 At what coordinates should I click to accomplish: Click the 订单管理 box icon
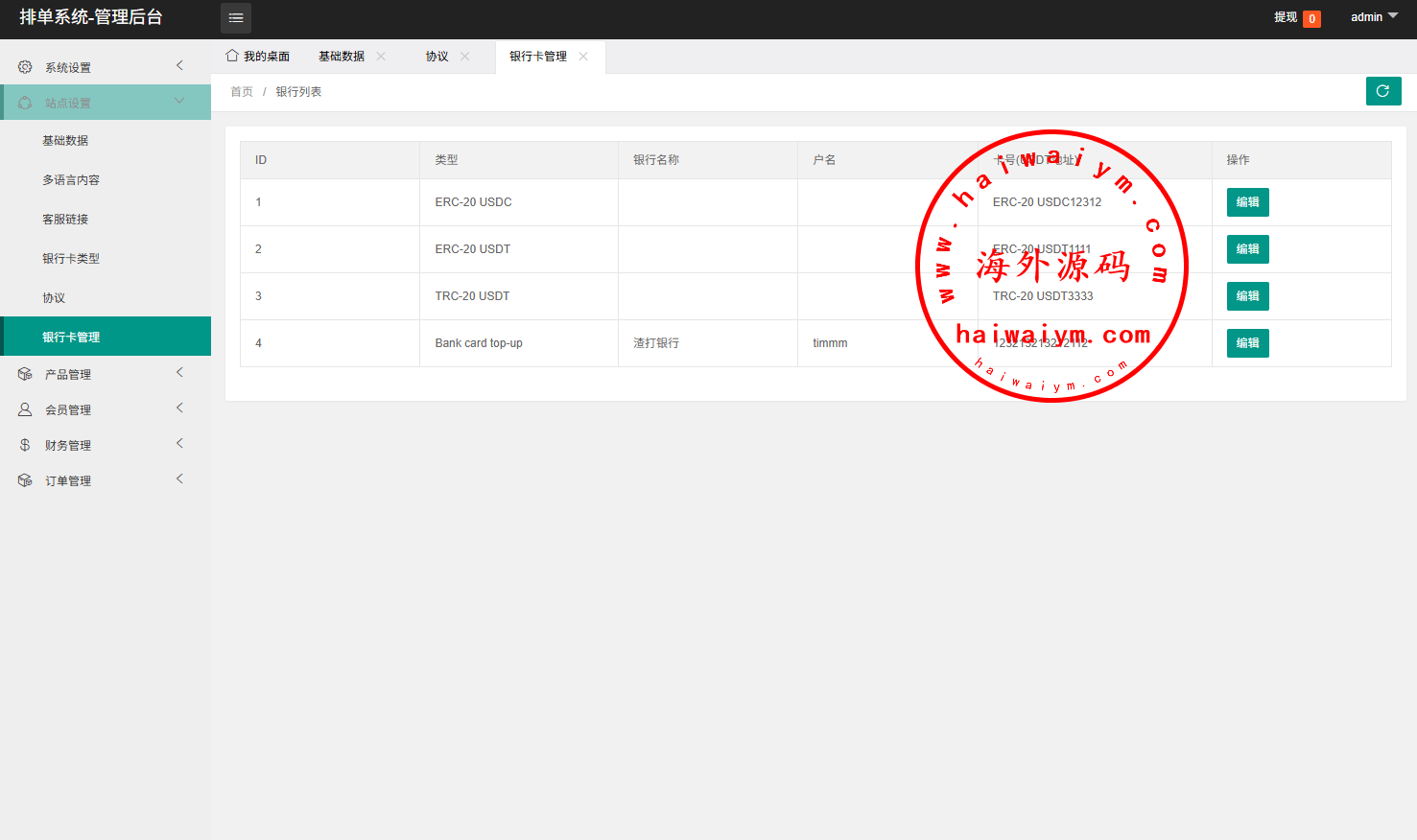tap(25, 480)
